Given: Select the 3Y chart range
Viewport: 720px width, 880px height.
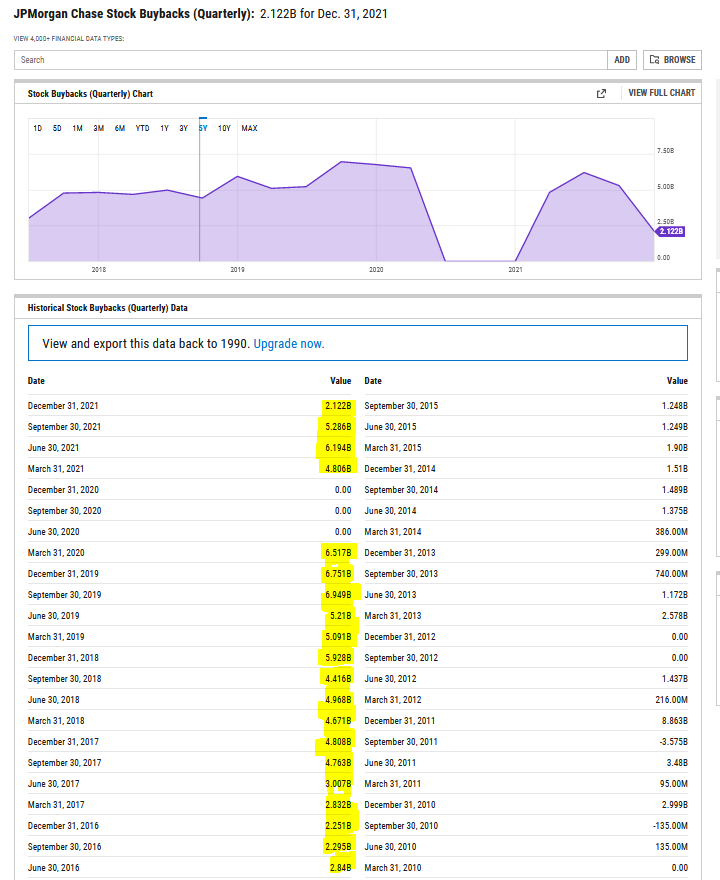Looking at the screenshot, I should coord(184,128).
